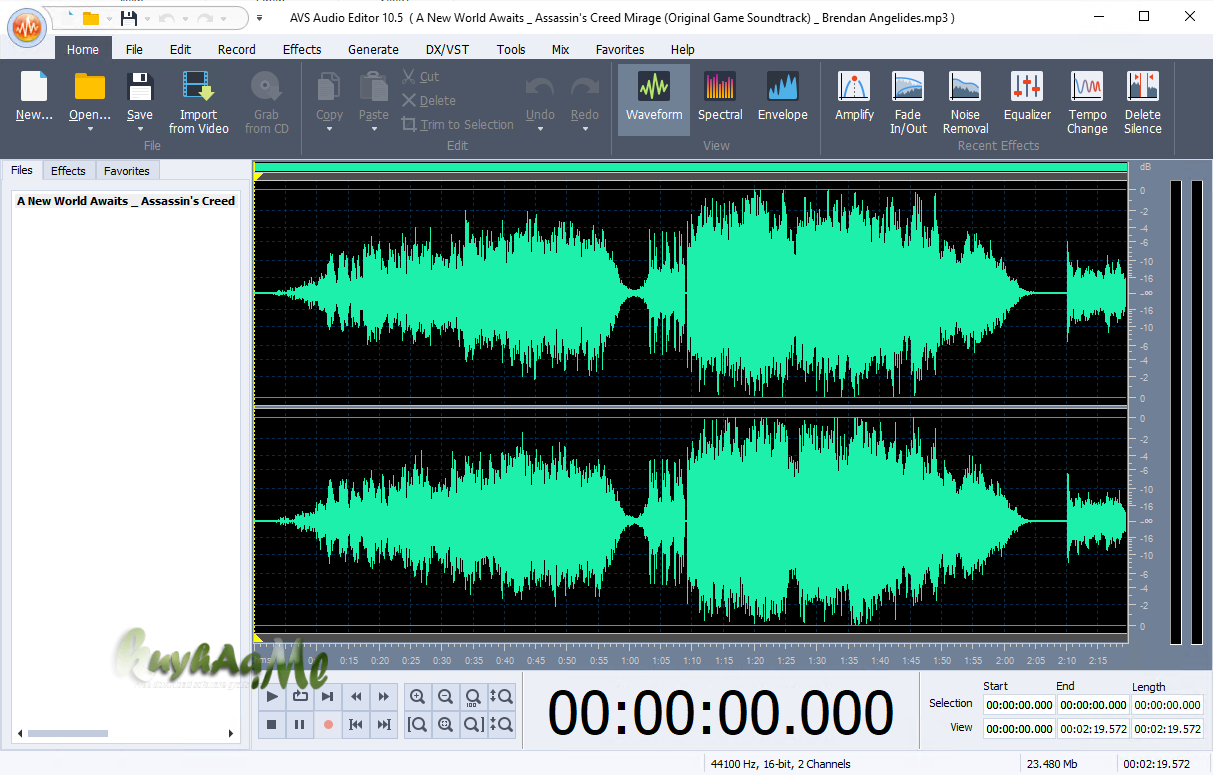
Task: Switch to the Favorites side panel tab
Action: [x=127, y=171]
